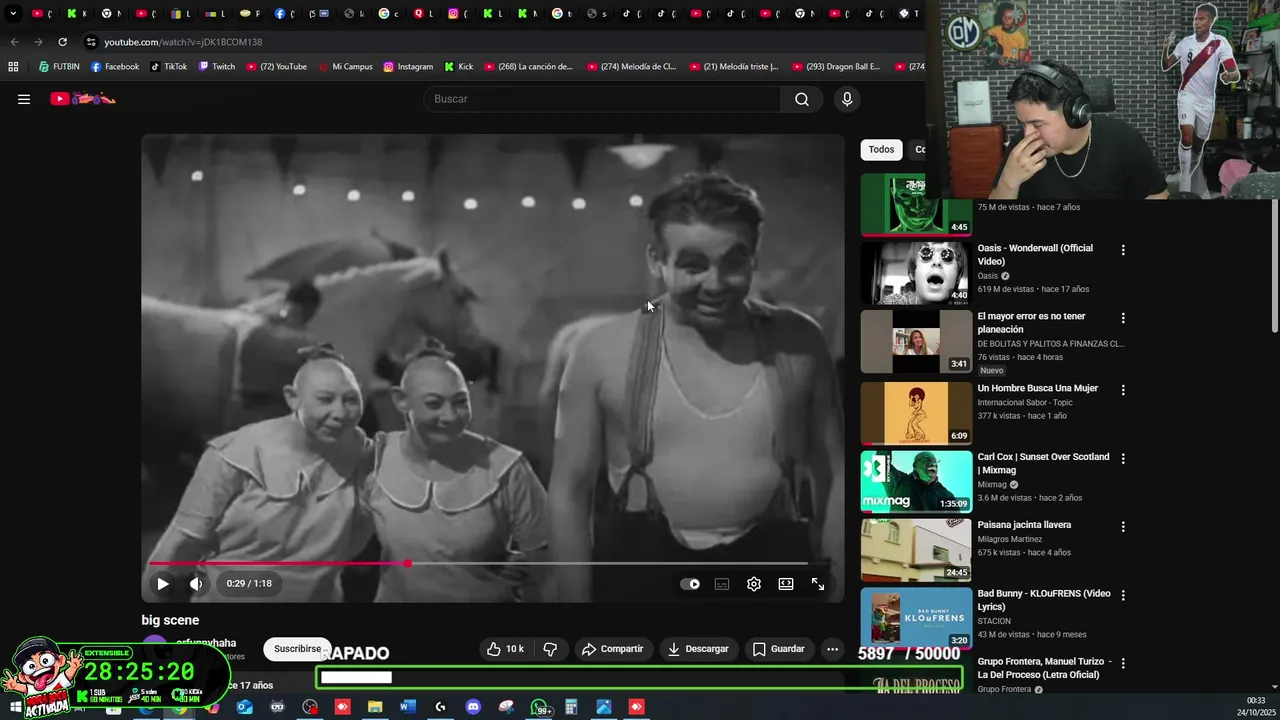Viewport: 1280px width, 720px height.
Task: Open the FUTBIN bookmark
Action: [x=59, y=67]
